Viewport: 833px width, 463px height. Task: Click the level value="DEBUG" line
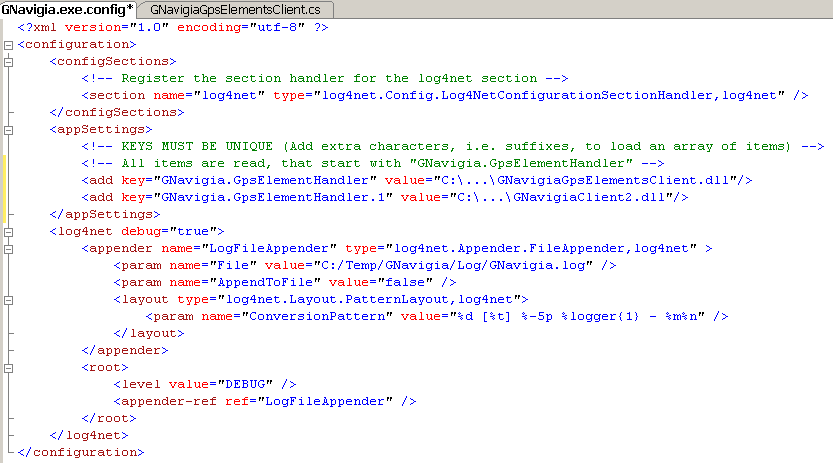click(x=205, y=384)
